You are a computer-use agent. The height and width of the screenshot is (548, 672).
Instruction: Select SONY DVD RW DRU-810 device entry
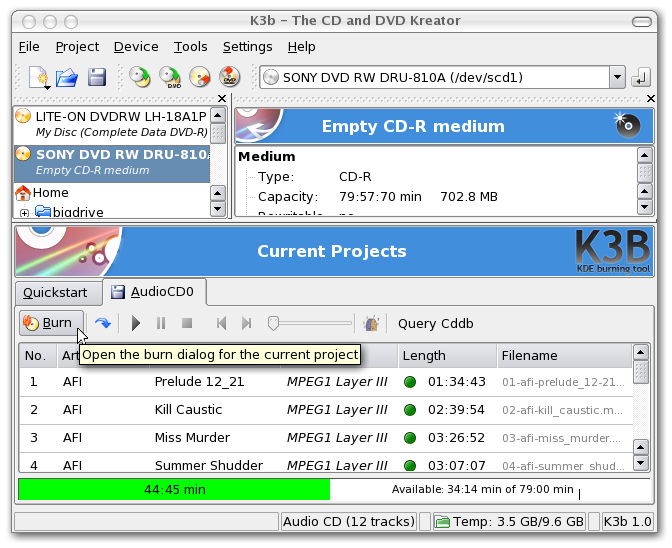(112, 163)
